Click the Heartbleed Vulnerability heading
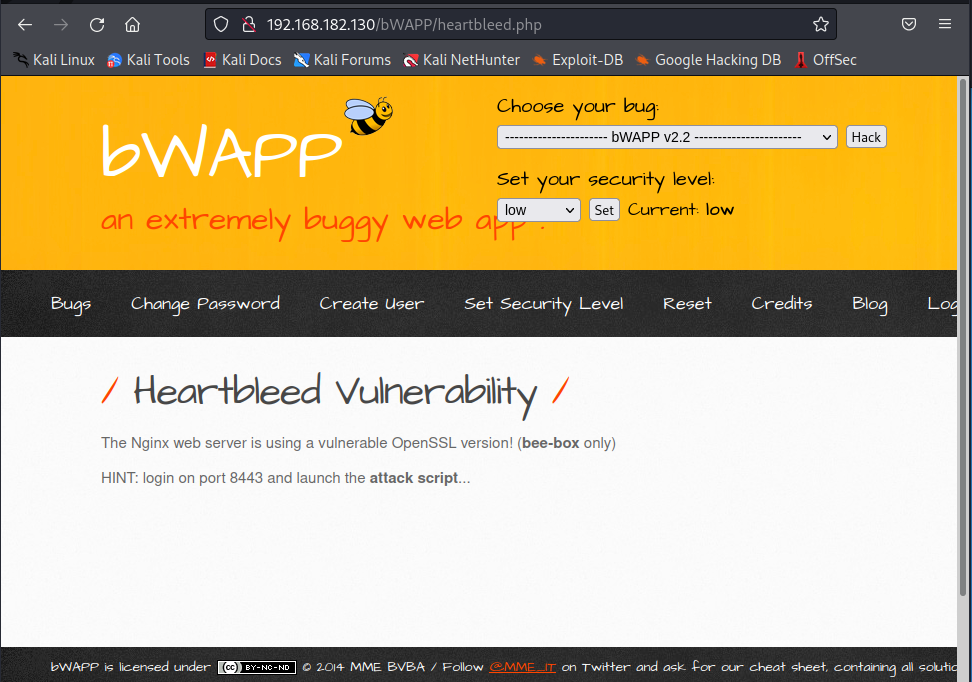972x682 pixels. [335, 393]
